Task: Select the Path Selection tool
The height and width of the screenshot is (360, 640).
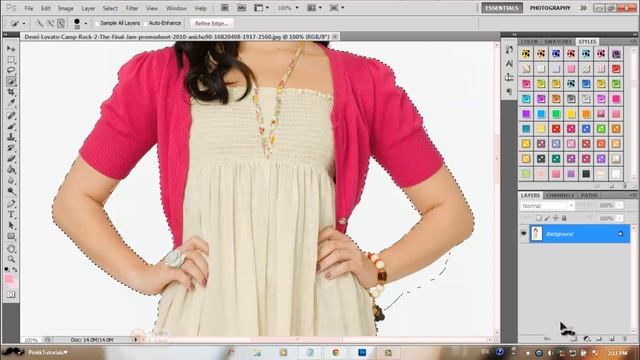Action: [x=11, y=225]
